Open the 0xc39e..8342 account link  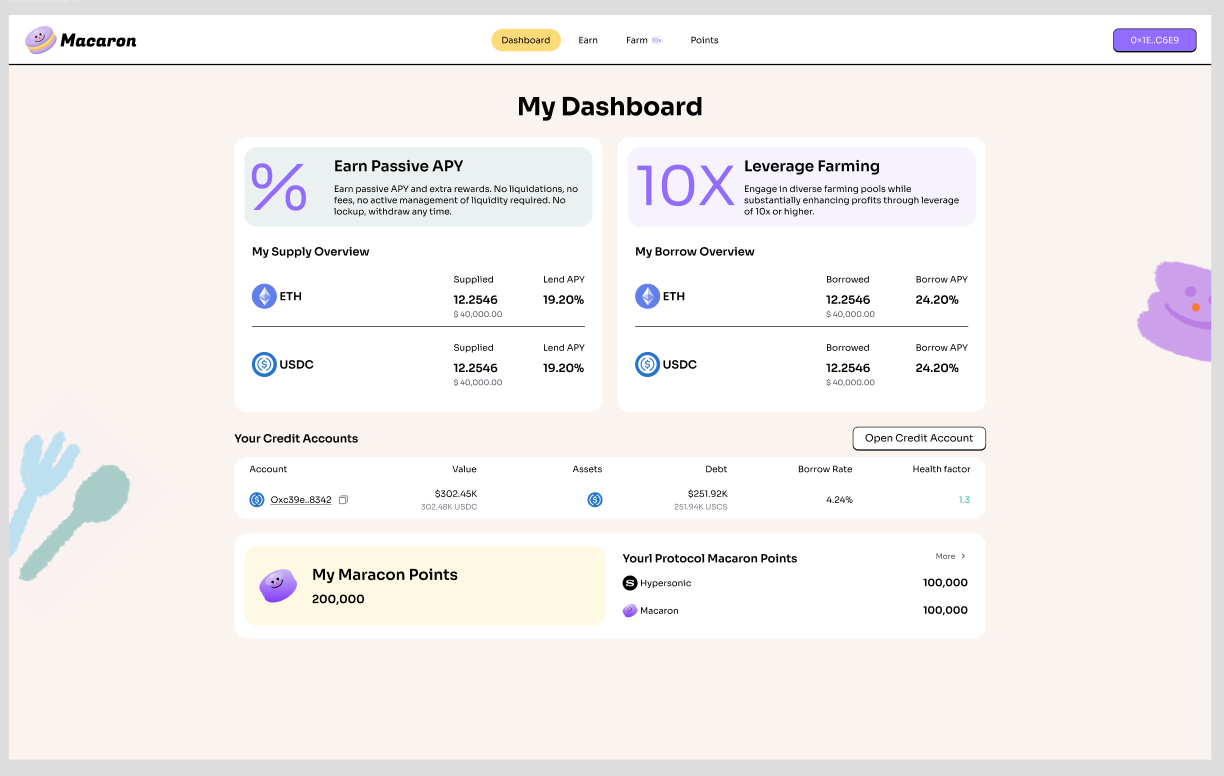coord(300,500)
